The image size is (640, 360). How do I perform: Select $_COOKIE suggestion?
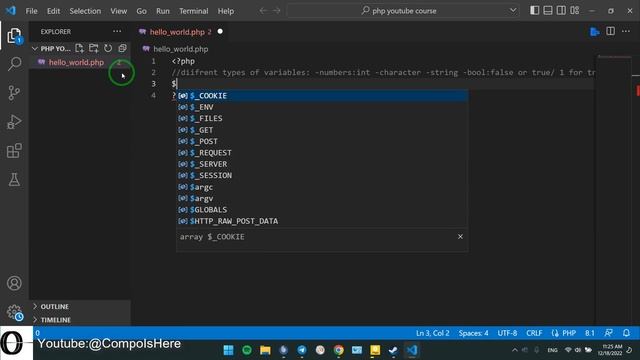[322, 96]
